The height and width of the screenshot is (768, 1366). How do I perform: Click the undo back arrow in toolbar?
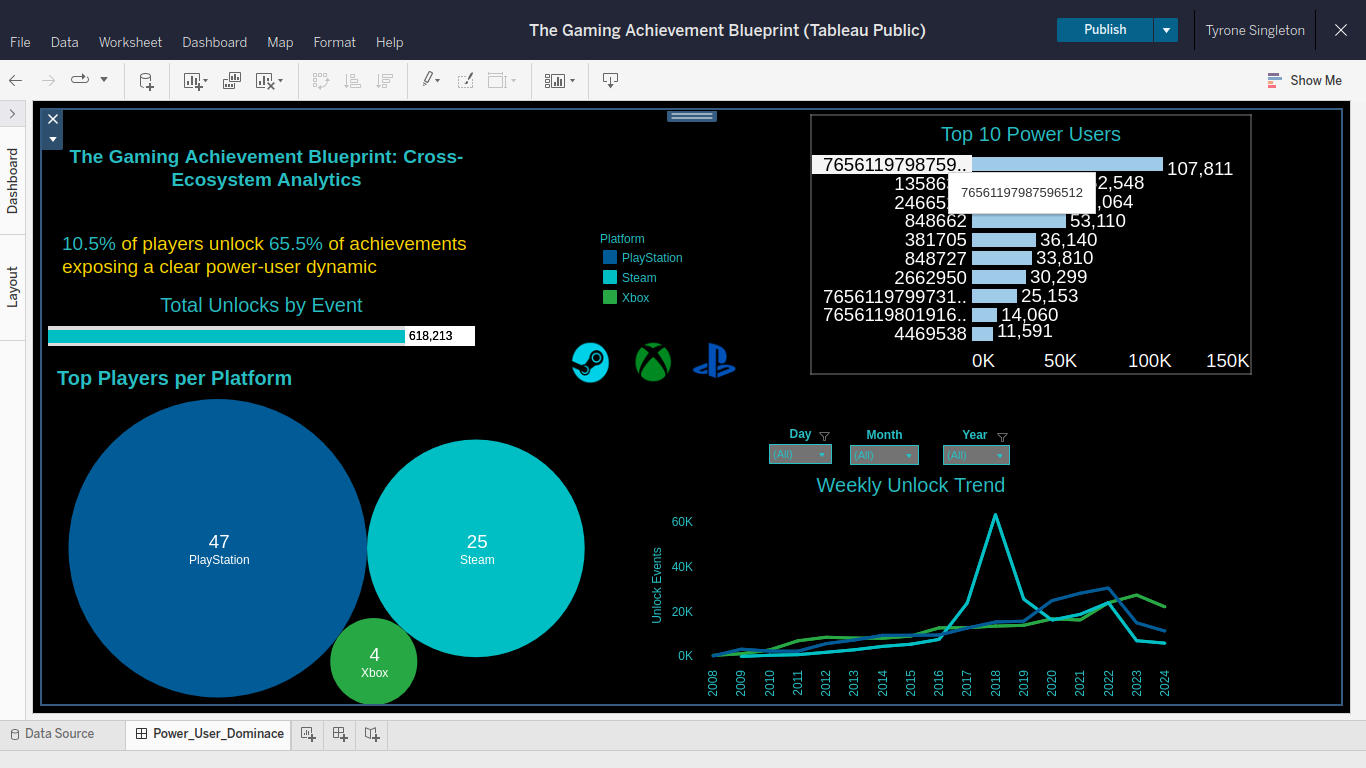click(16, 80)
